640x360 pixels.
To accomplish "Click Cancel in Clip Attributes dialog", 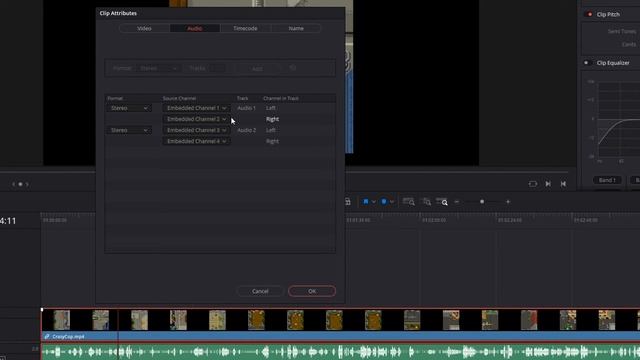I will [260, 291].
